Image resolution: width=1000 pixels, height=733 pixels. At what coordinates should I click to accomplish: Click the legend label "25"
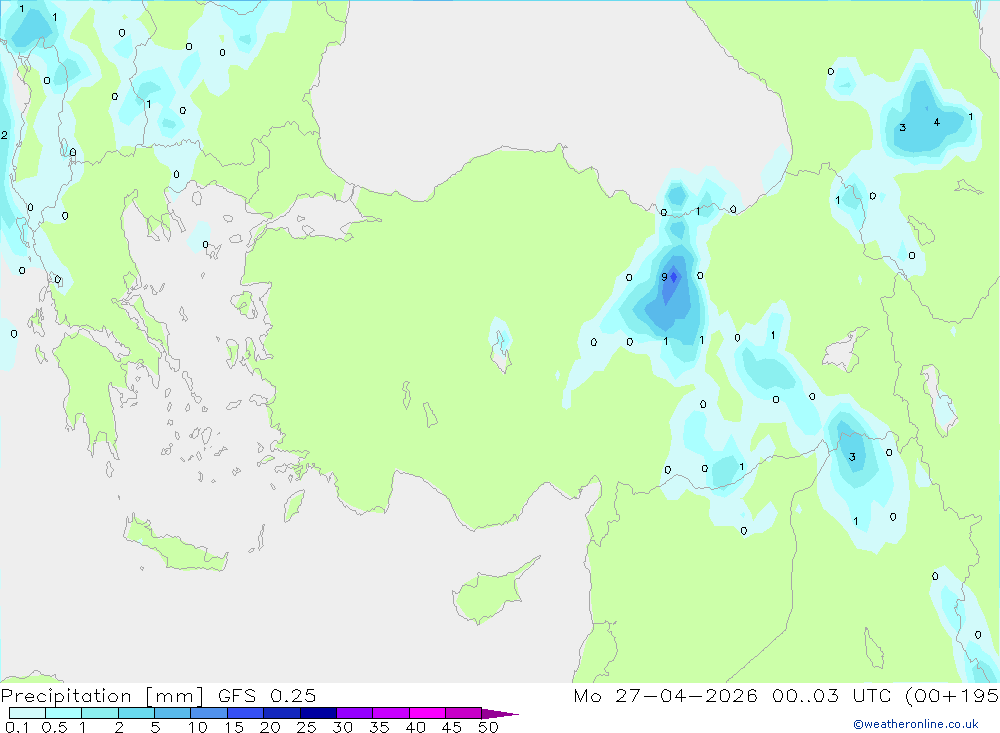point(306,727)
